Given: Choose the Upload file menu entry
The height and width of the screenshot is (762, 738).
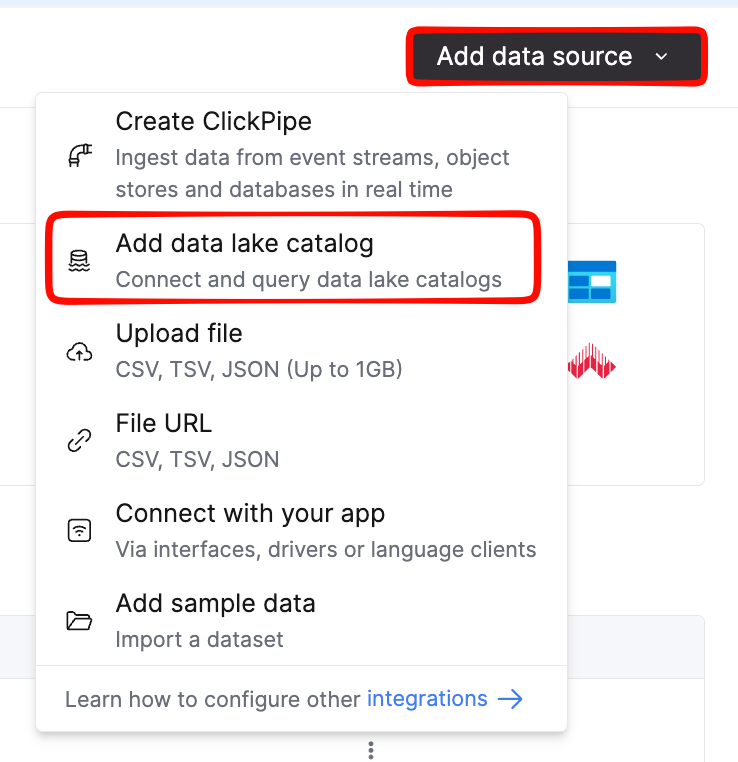Looking at the screenshot, I should [301, 351].
